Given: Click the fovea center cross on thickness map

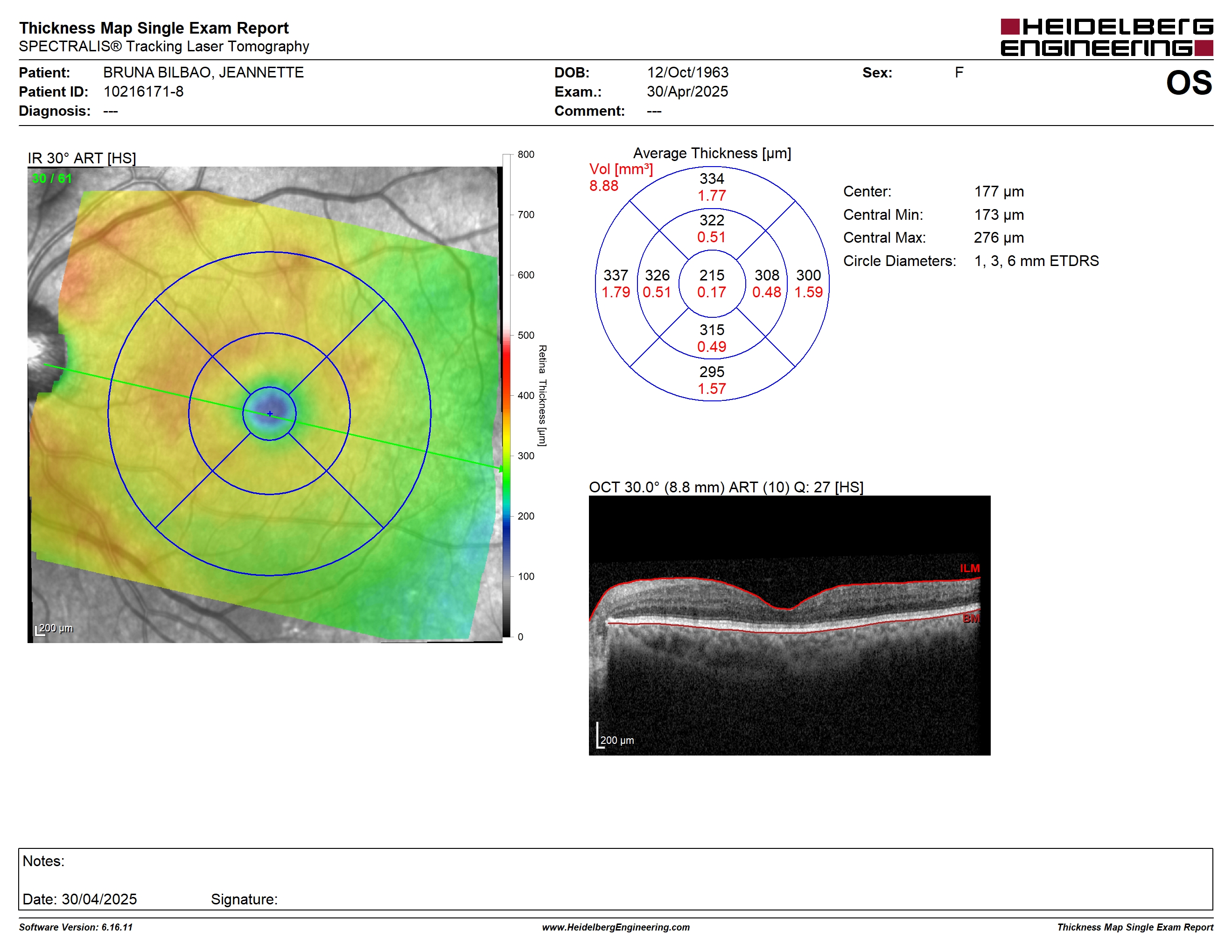Looking at the screenshot, I should (270, 414).
